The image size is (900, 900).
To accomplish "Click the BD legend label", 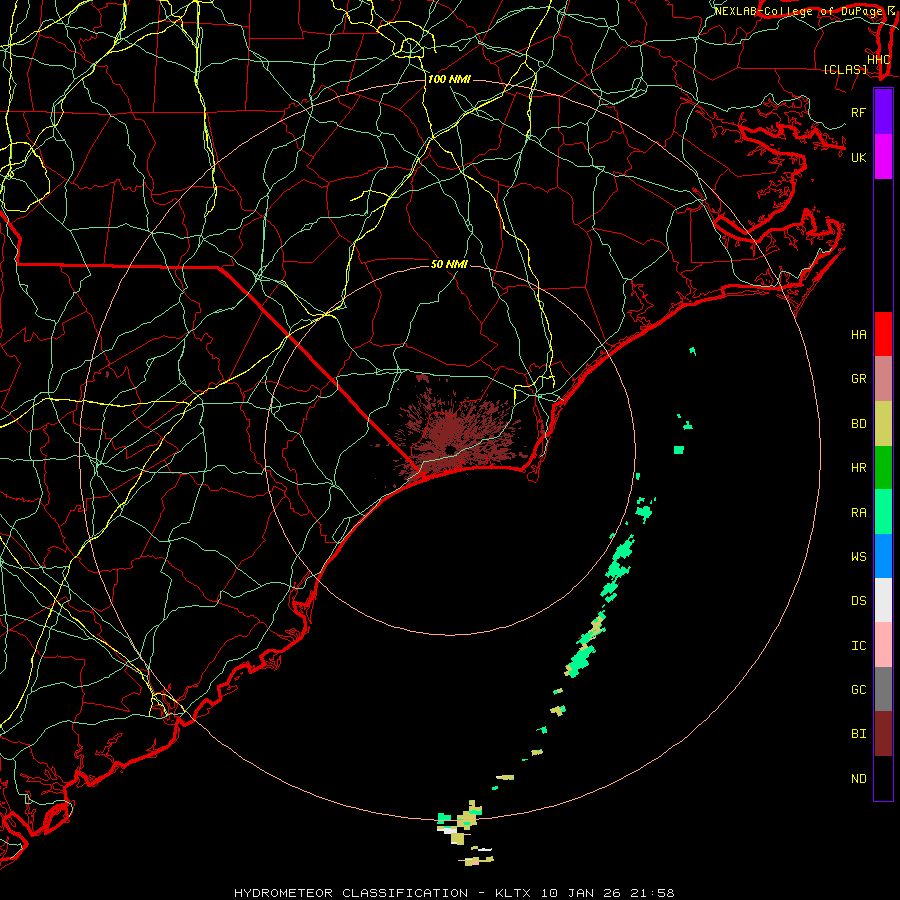I will pos(858,424).
